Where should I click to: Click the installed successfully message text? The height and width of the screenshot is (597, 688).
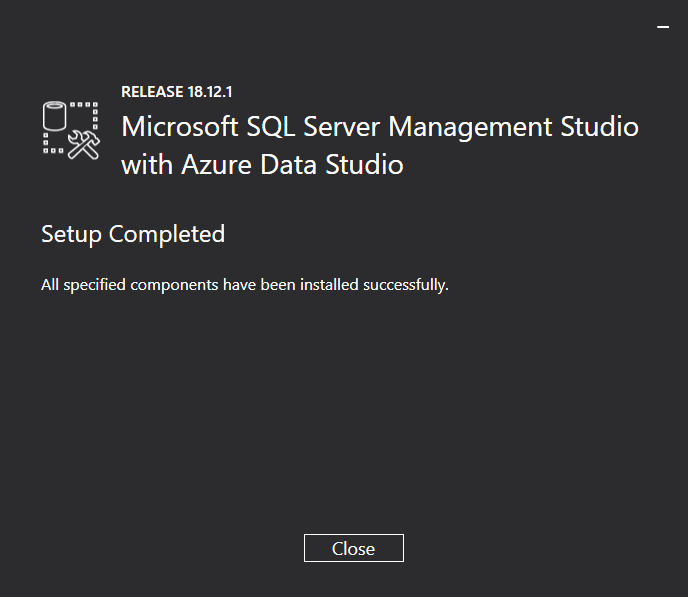coord(245,285)
